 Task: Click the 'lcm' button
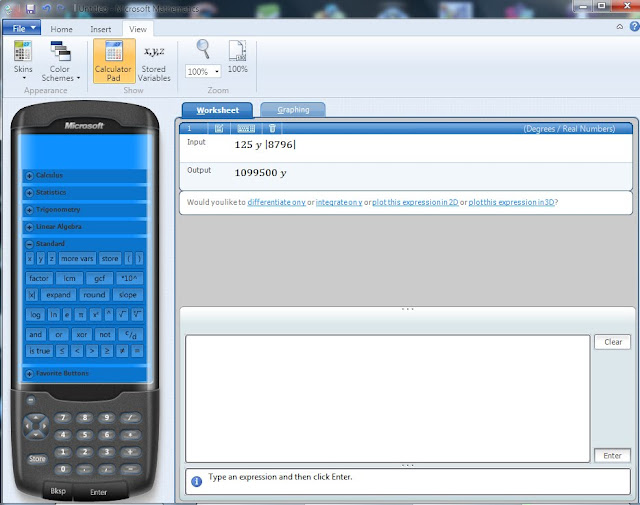pos(69,278)
